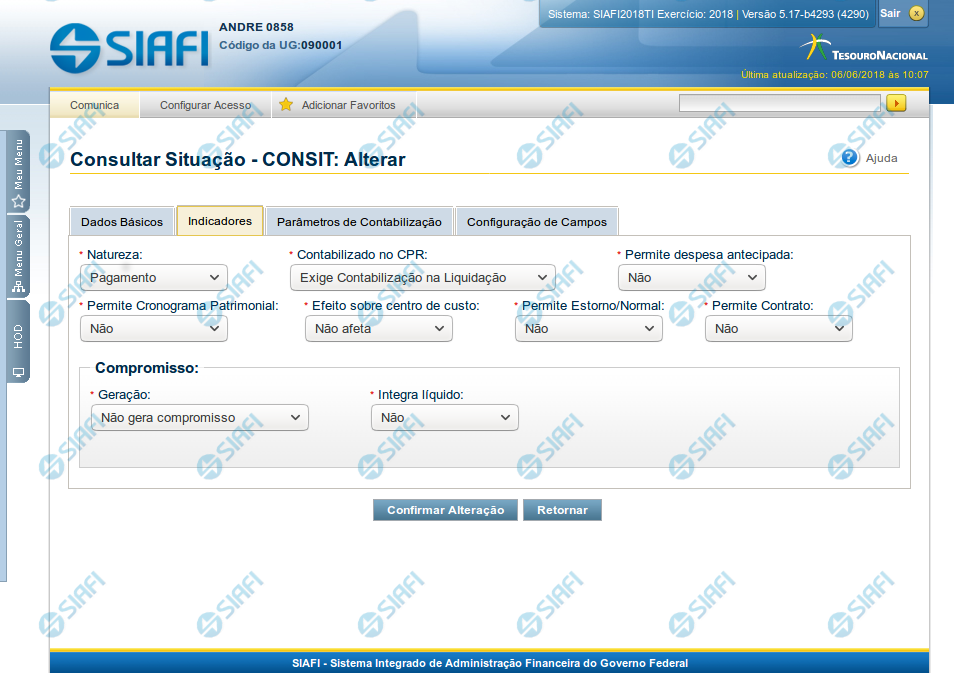Switch to the Dados Básicos tab
This screenshot has height=673, width=954.
121,222
